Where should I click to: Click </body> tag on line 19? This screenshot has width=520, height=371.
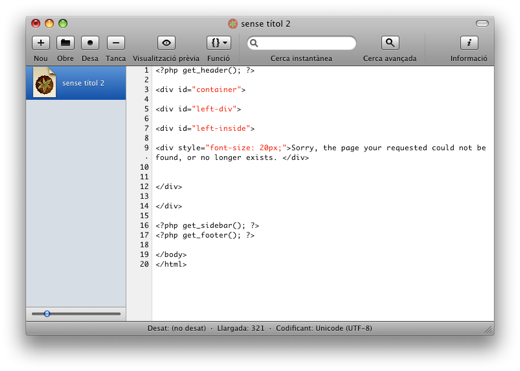click(171, 255)
